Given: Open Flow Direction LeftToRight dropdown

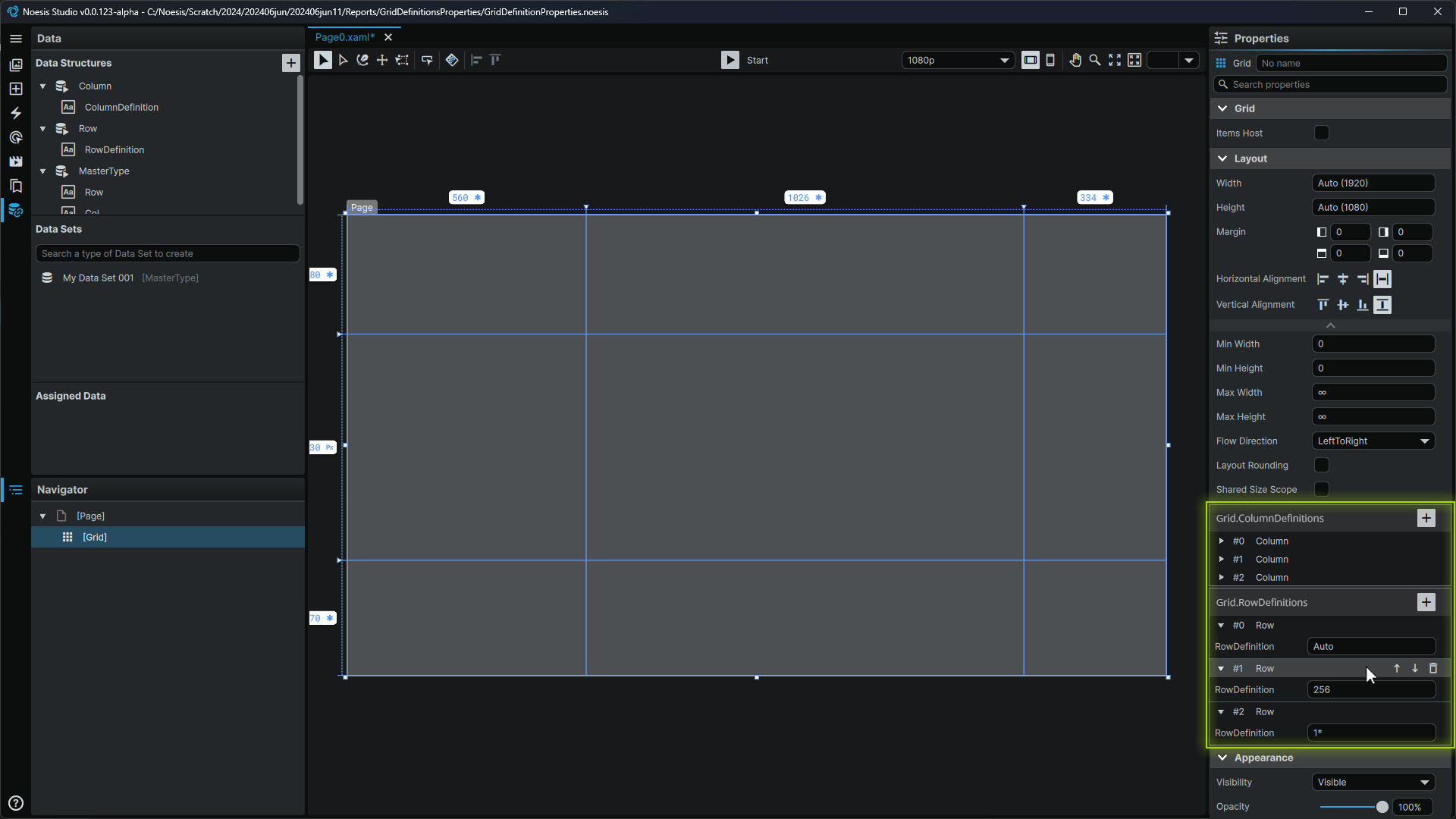Looking at the screenshot, I should (x=1373, y=441).
